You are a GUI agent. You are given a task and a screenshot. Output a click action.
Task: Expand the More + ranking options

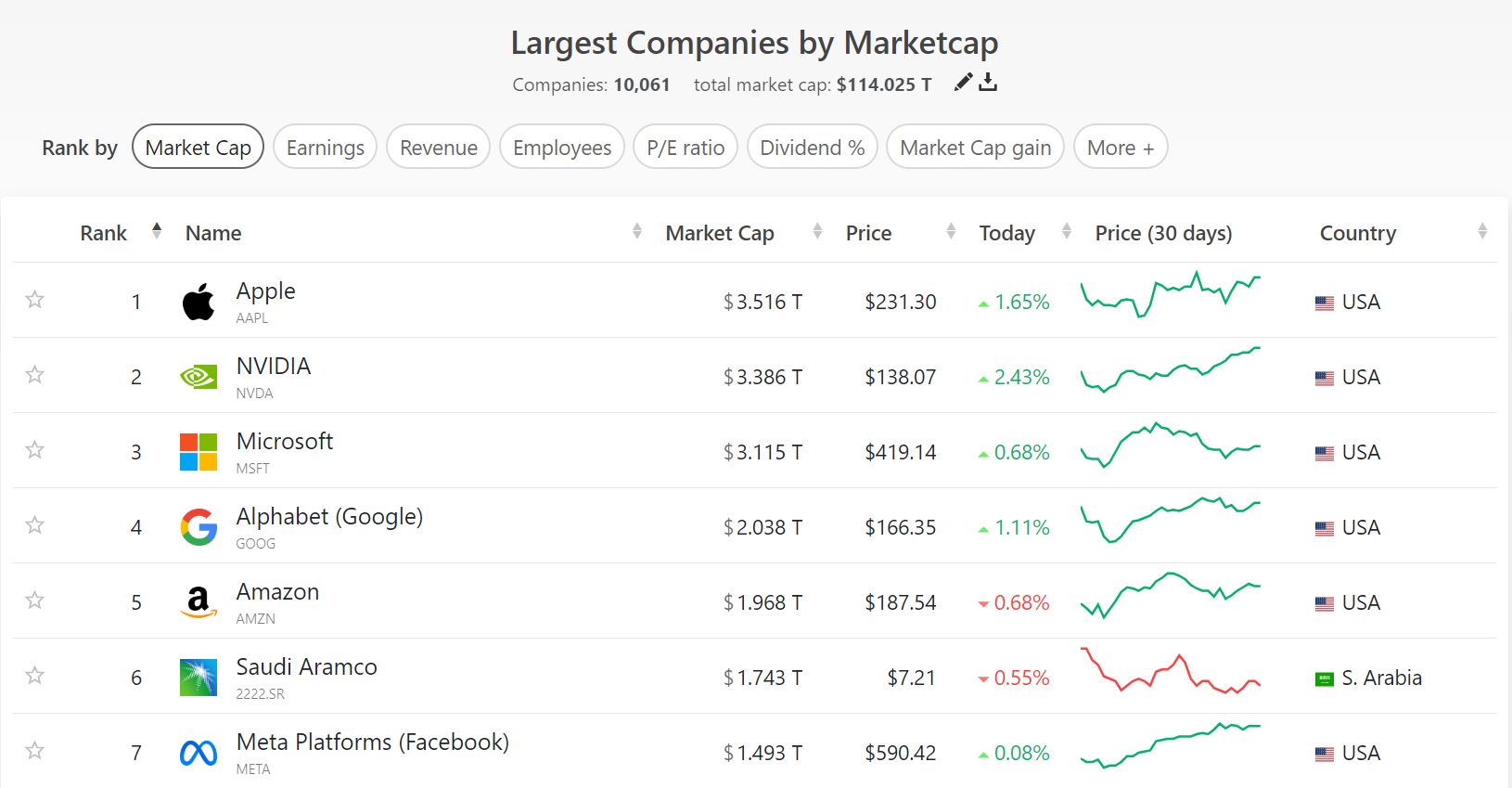pyautogui.click(x=1121, y=147)
